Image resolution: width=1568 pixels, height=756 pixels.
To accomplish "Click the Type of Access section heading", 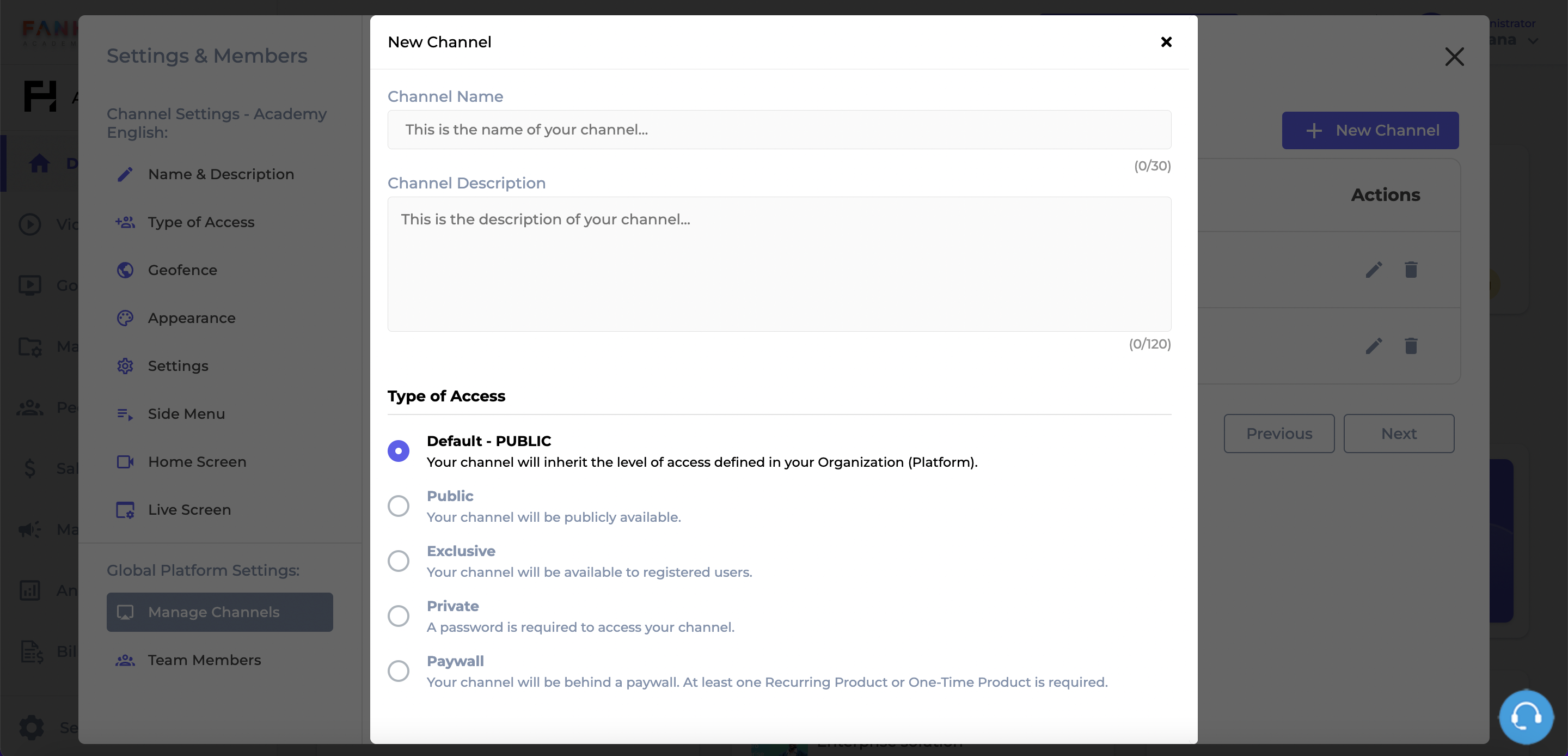I will [446, 397].
